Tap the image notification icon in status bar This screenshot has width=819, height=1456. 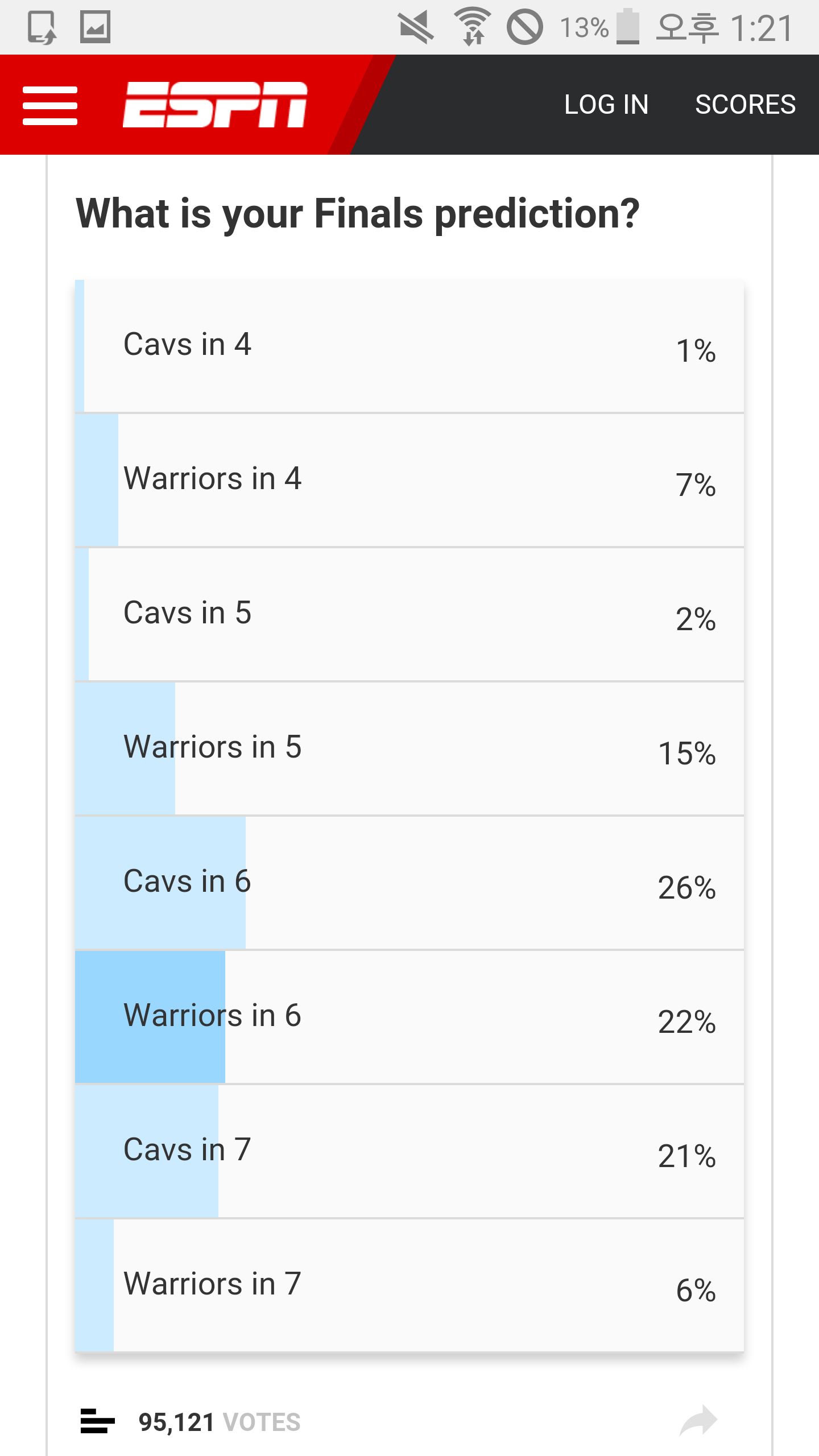click(95, 27)
